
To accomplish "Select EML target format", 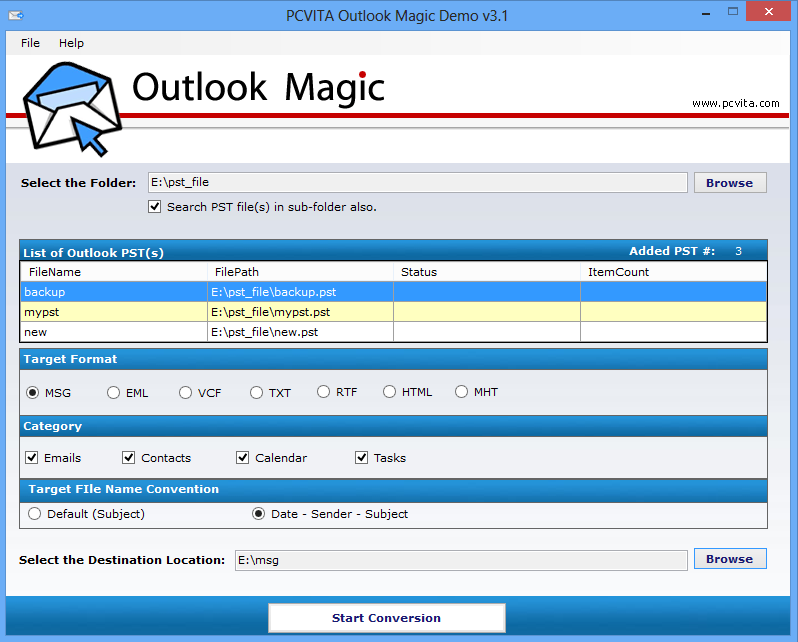I will 113,393.
